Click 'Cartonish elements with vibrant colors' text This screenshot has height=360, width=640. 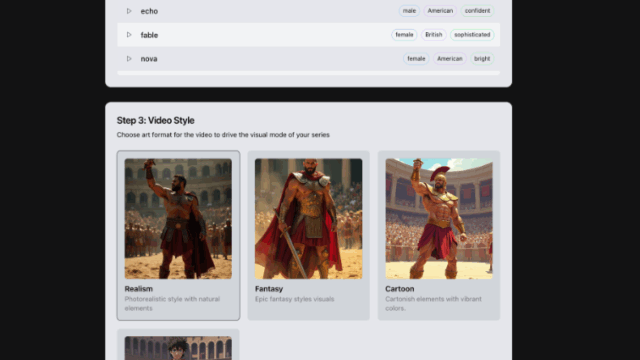pyautogui.click(x=433, y=304)
